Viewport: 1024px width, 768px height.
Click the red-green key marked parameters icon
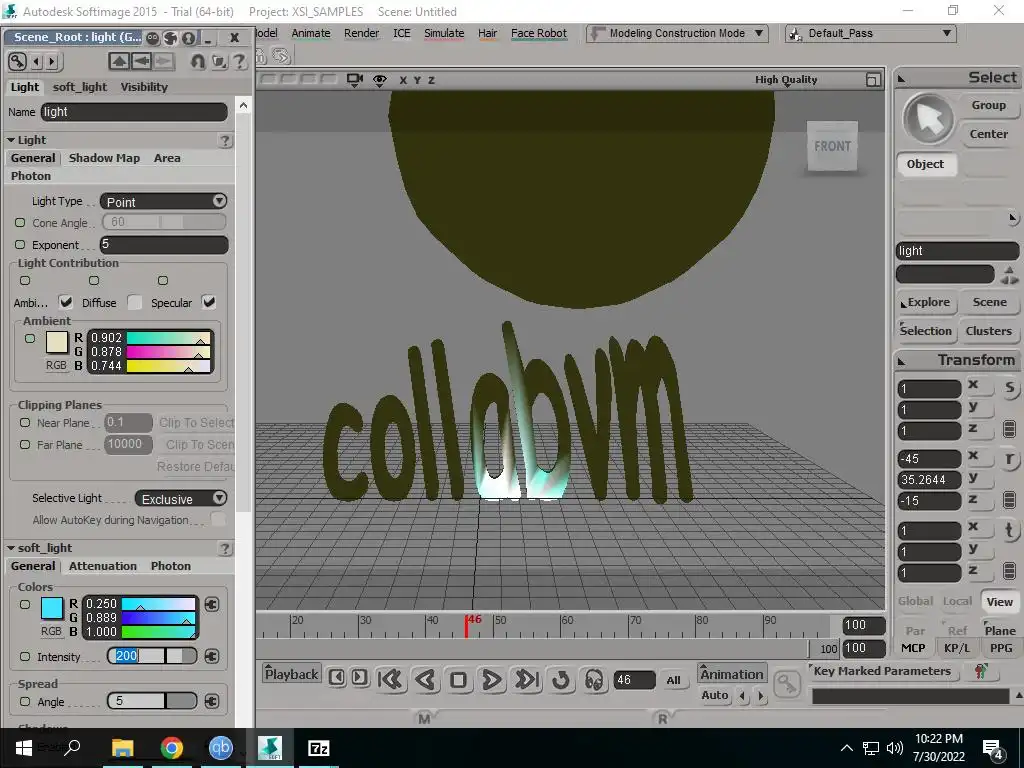(981, 671)
